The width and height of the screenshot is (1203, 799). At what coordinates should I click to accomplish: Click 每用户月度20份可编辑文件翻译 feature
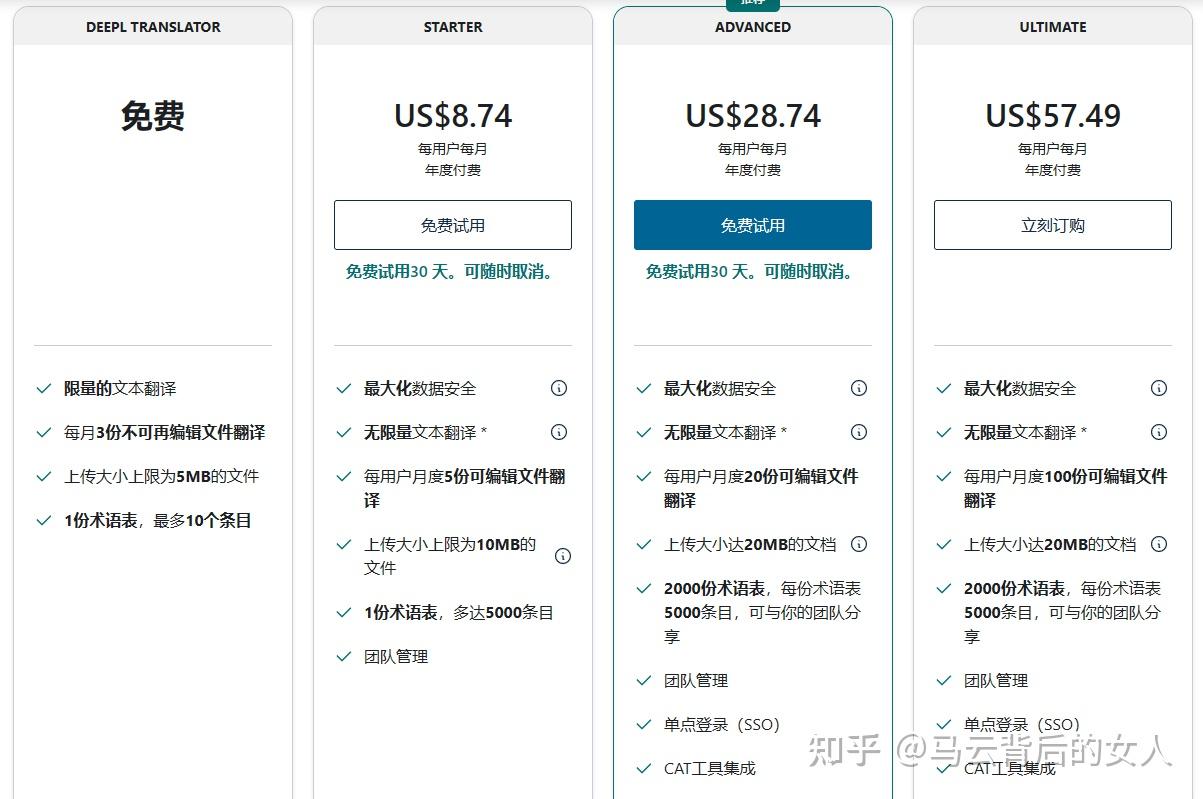point(761,488)
